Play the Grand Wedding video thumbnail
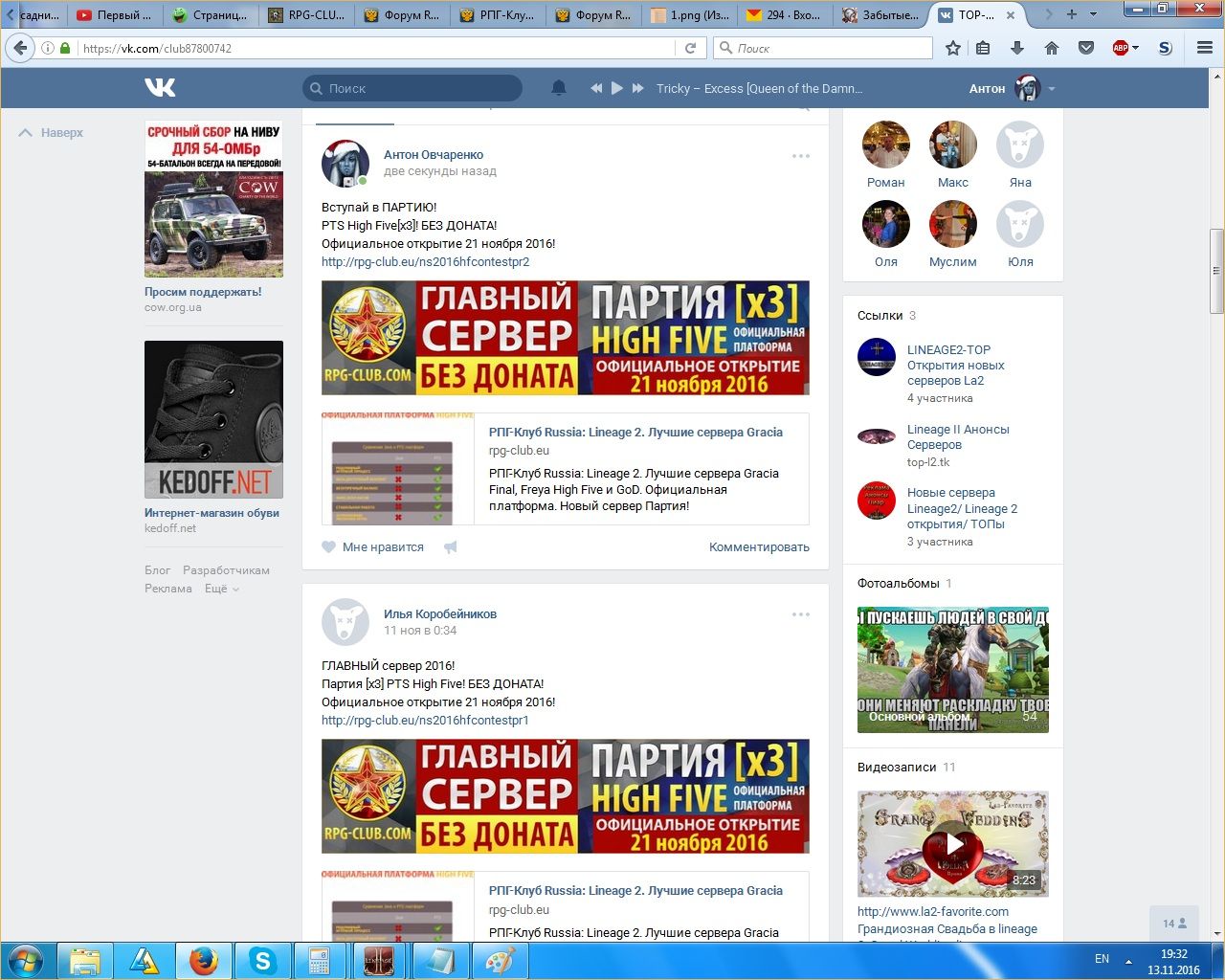The width and height of the screenshot is (1225, 980). (953, 843)
